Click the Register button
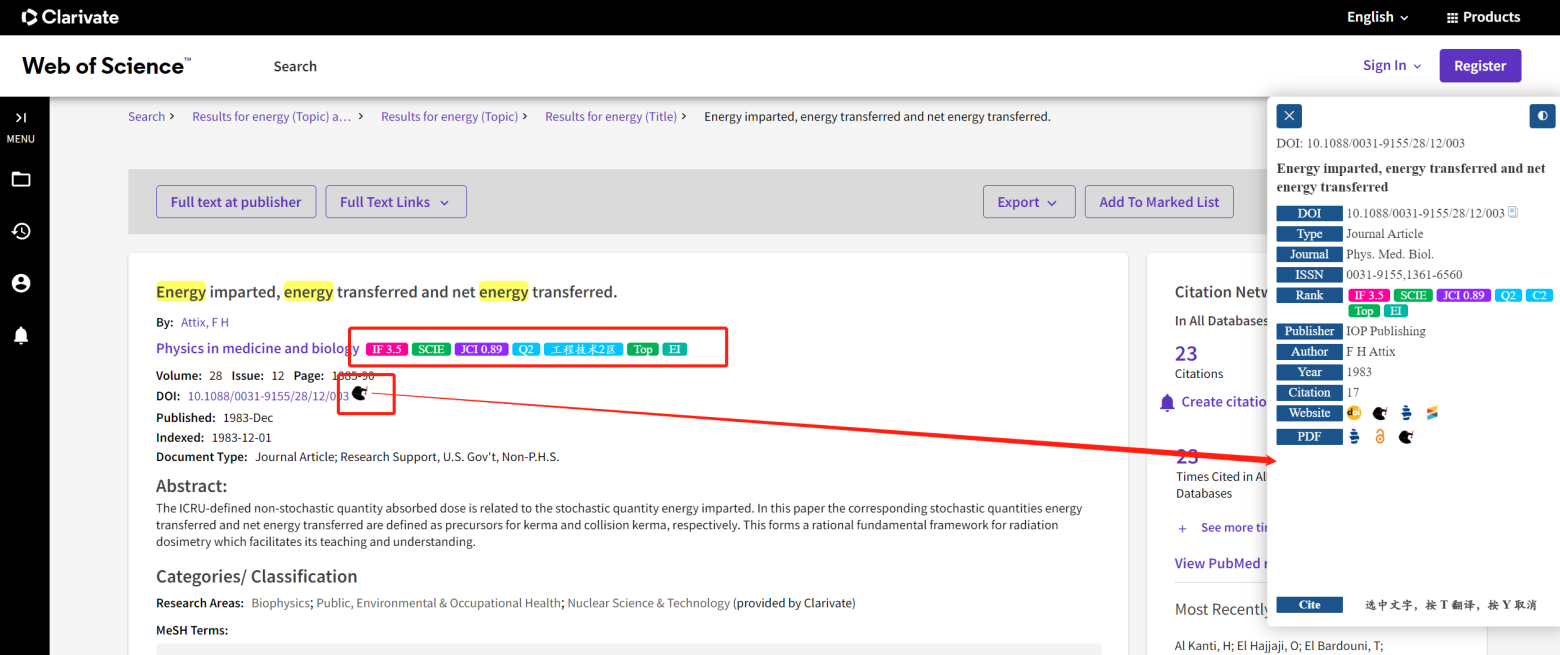Image resolution: width=1560 pixels, height=655 pixels. pyautogui.click(x=1479, y=66)
